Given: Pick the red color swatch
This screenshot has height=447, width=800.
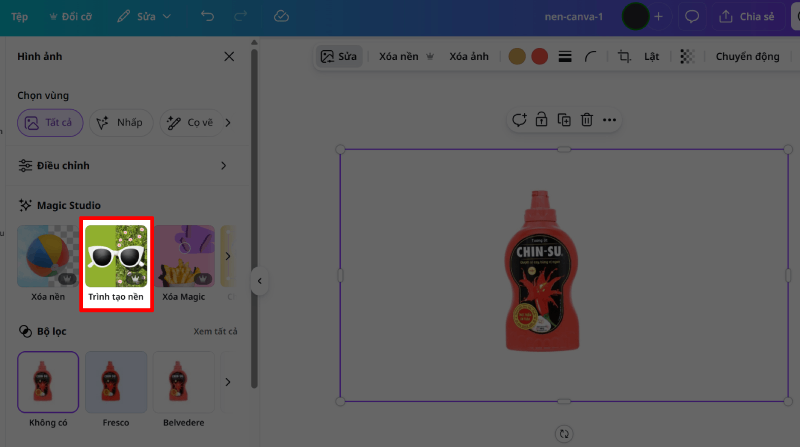Looking at the screenshot, I should (x=539, y=57).
